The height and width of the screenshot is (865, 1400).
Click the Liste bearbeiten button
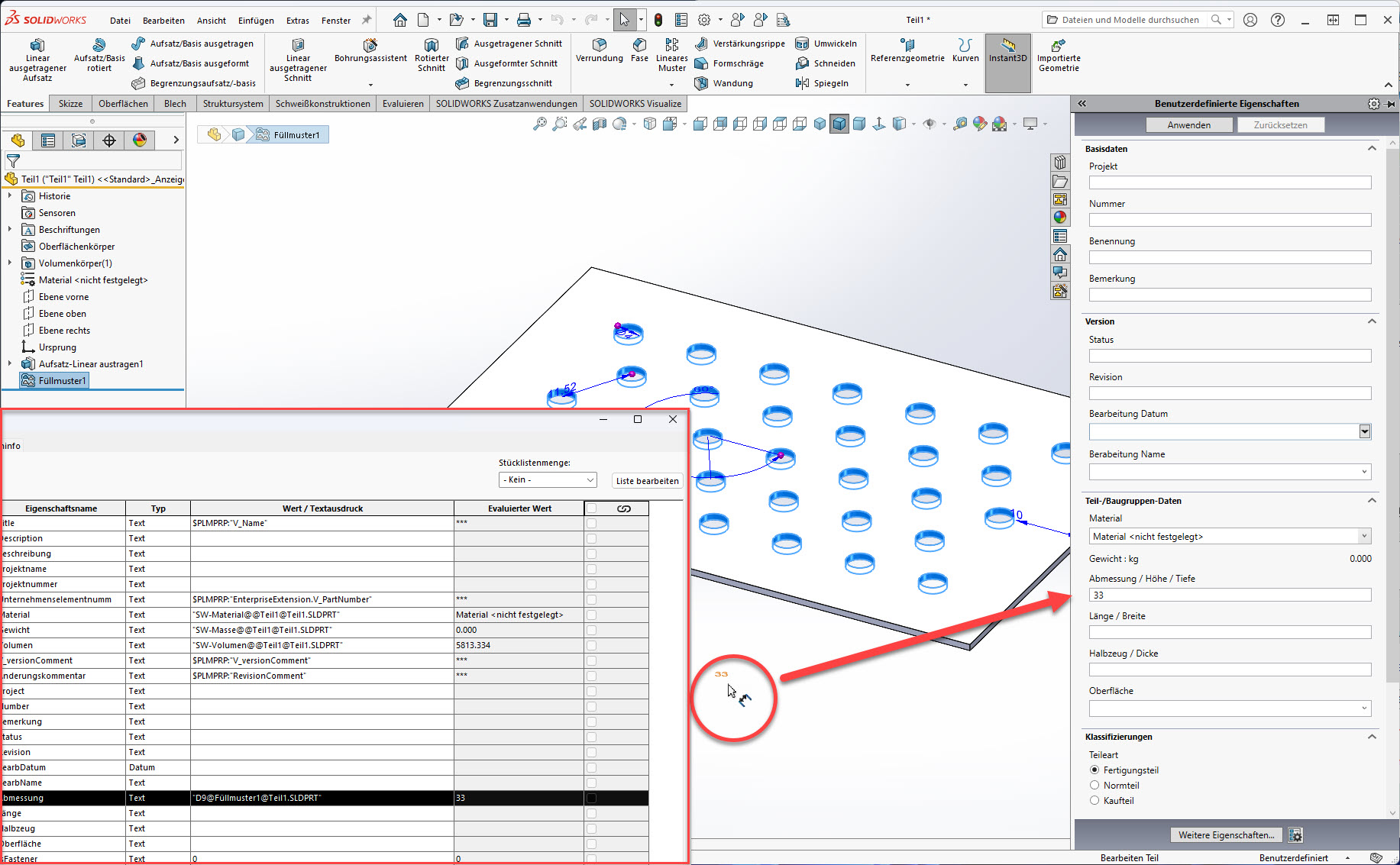647,480
